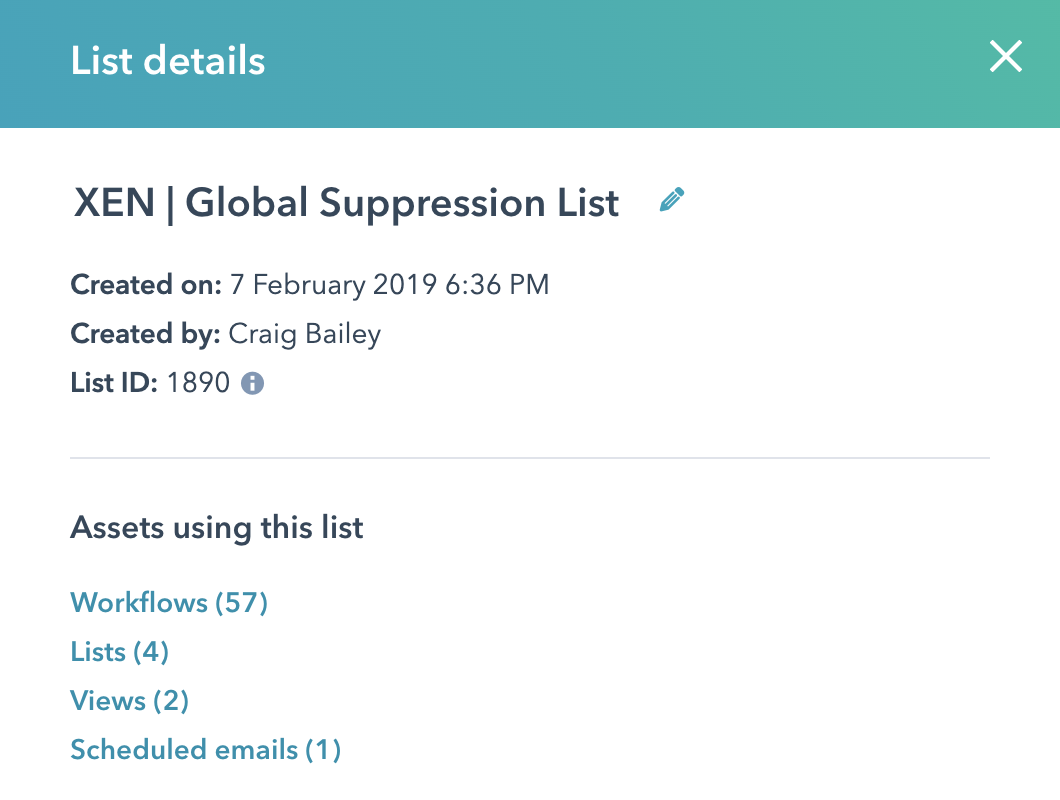
Task: Click the word XEN in the title
Action: tap(113, 204)
